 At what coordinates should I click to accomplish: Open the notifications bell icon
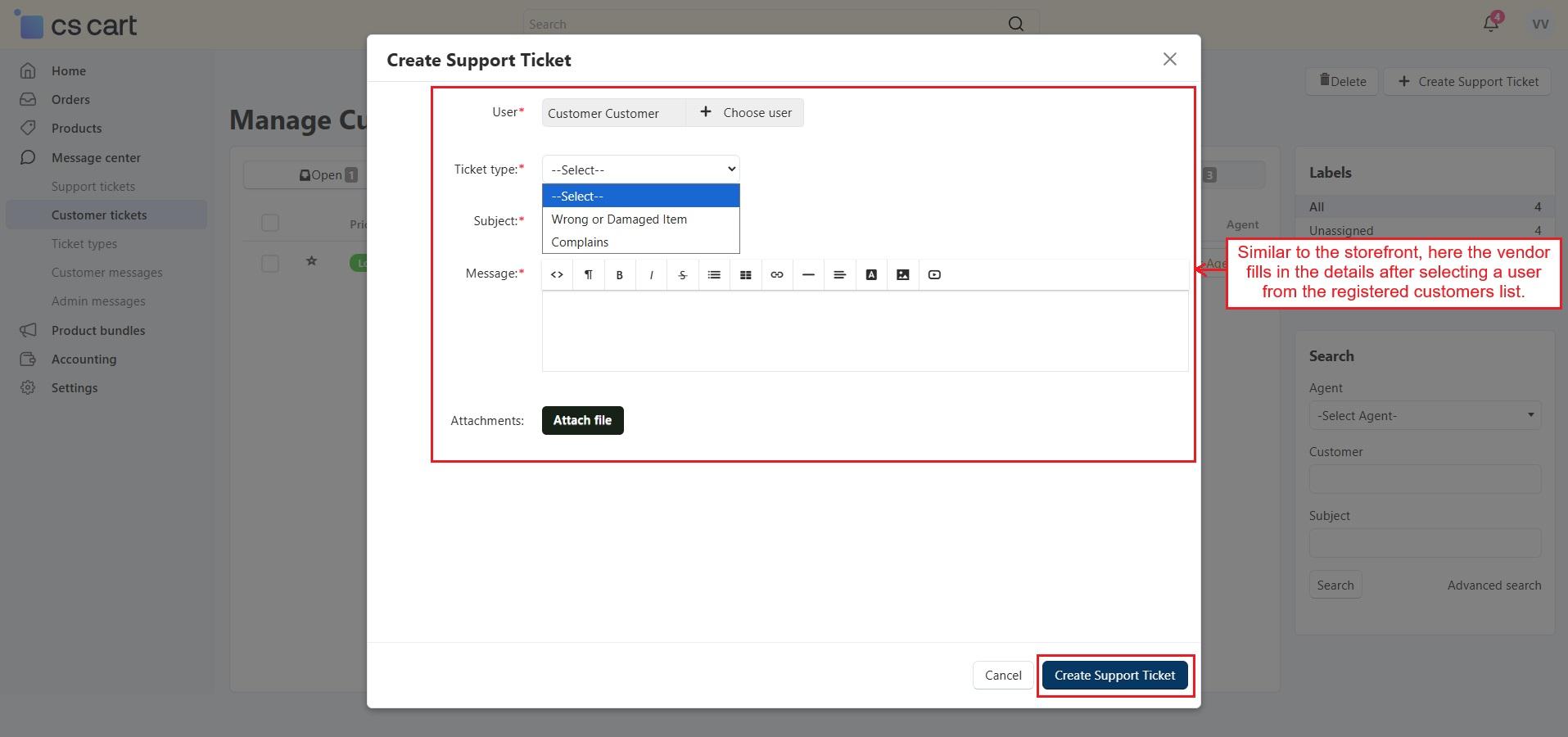click(1490, 23)
